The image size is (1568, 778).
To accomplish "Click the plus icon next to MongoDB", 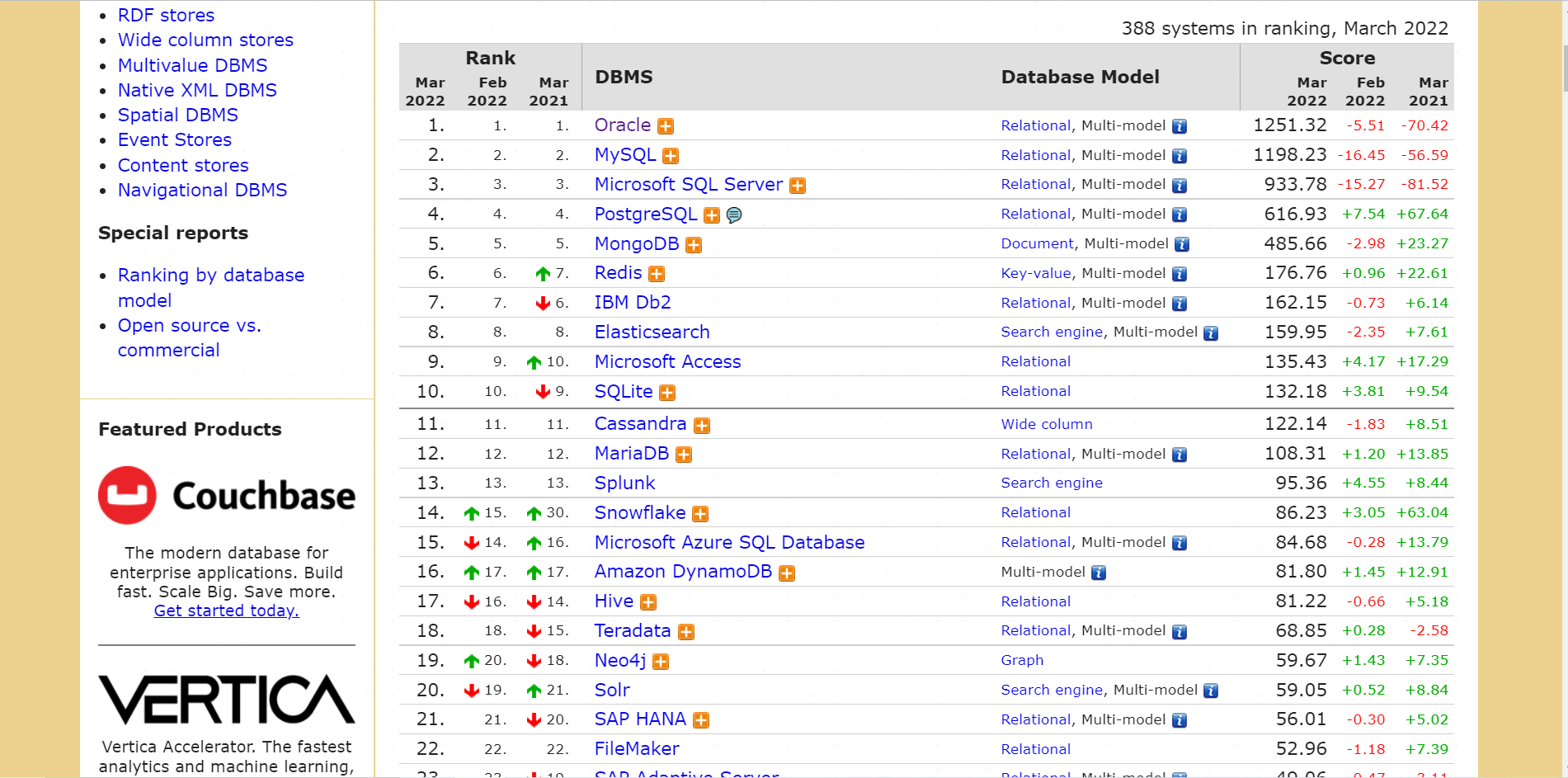I will point(694,245).
